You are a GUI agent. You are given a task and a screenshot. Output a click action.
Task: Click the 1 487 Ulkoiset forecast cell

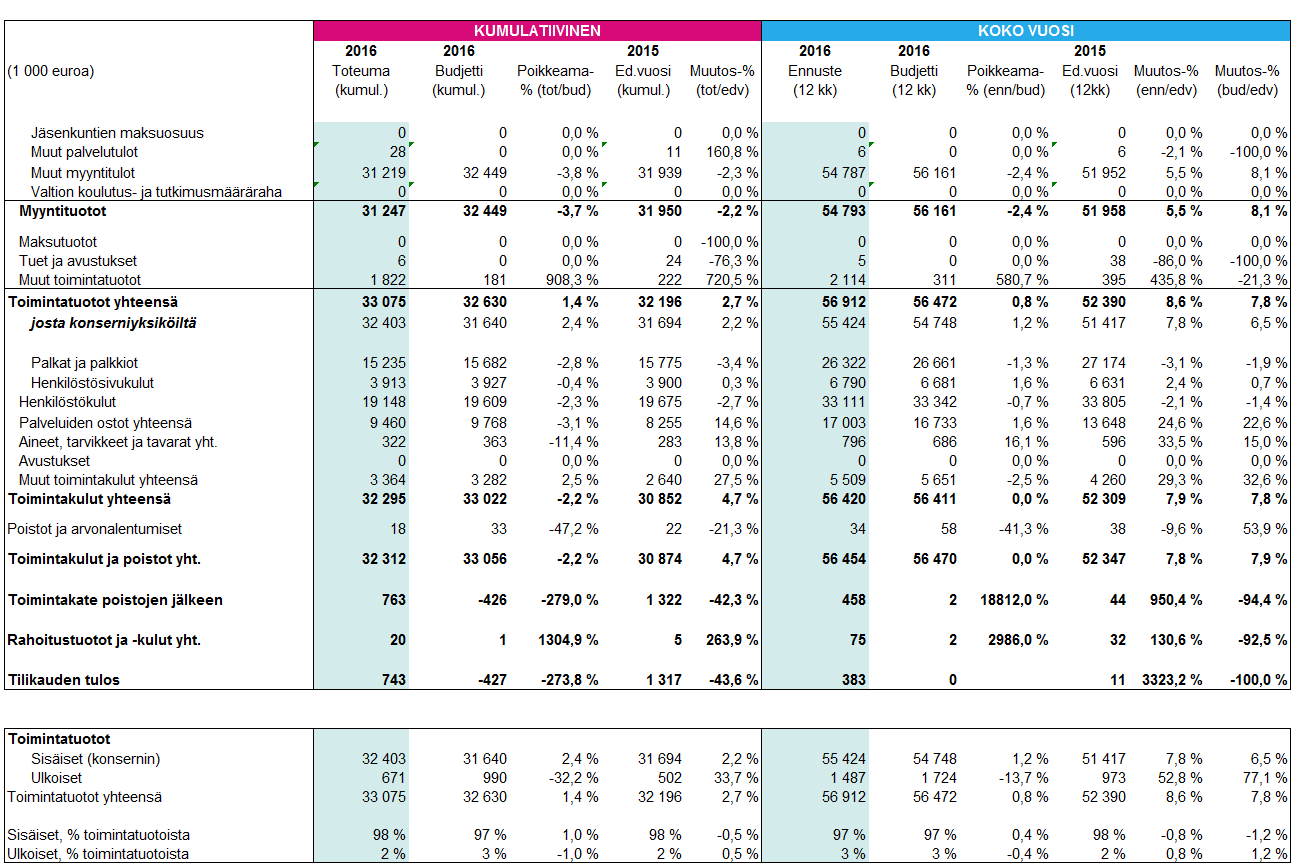[x=847, y=778]
